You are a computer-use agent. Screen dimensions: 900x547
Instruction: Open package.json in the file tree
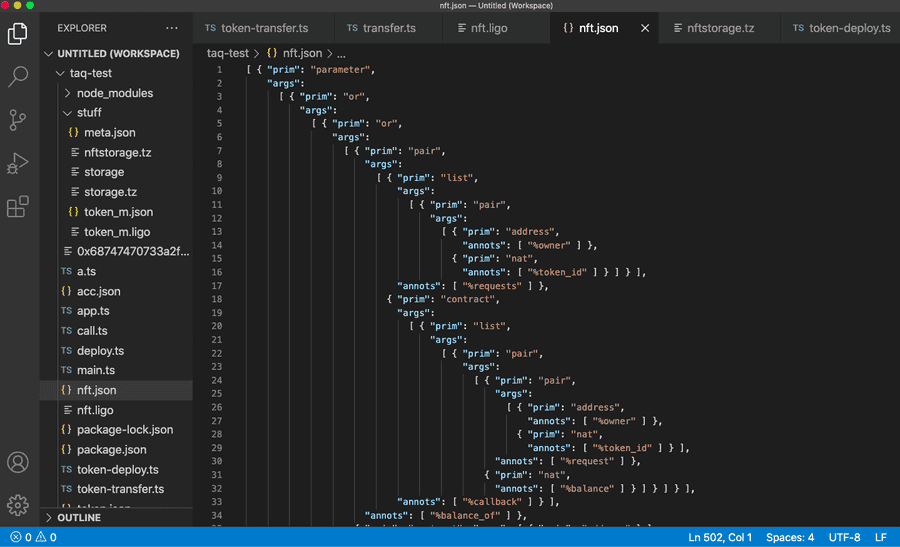click(x=111, y=450)
